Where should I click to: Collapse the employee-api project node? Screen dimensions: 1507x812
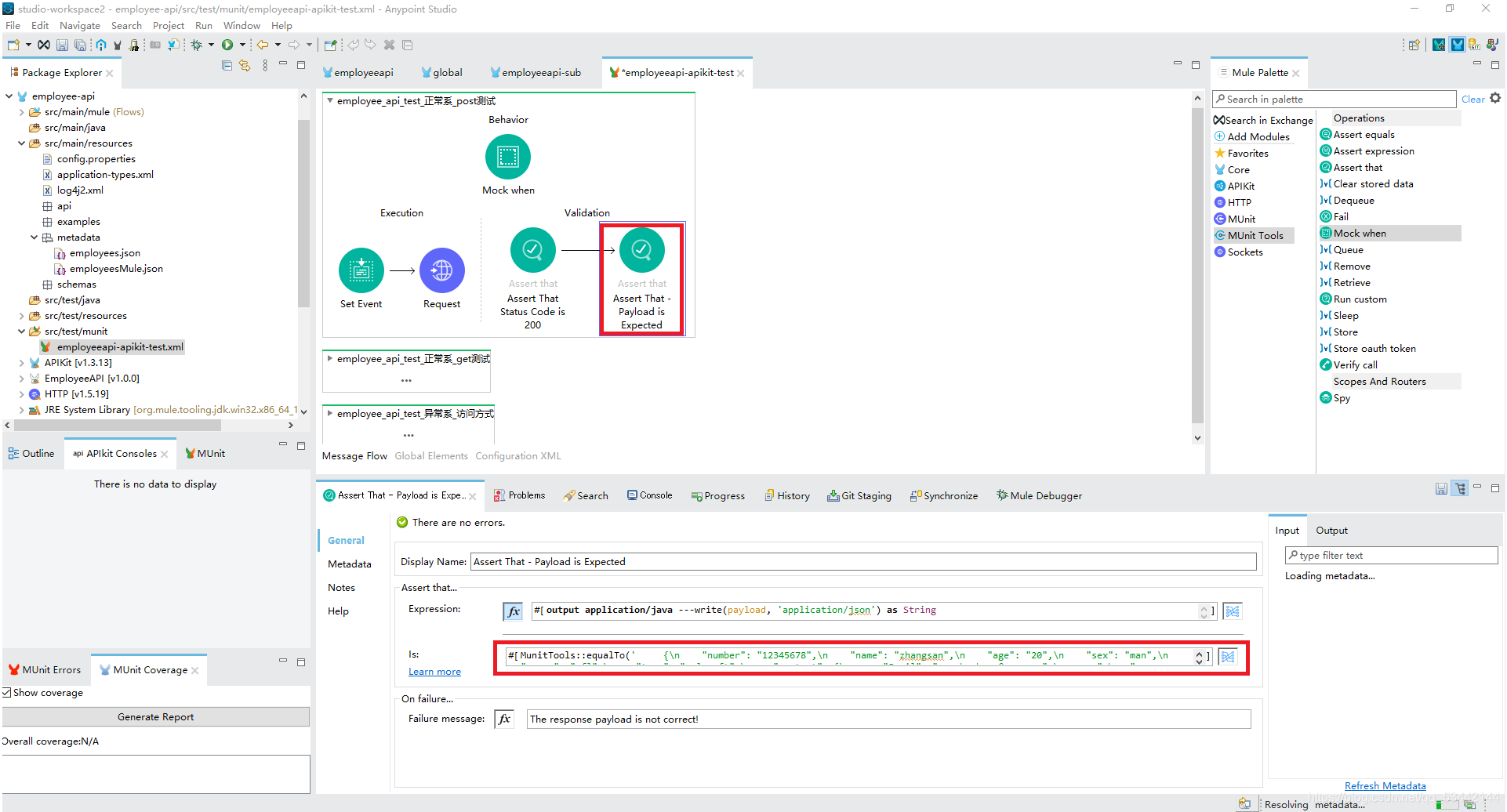tap(9, 96)
